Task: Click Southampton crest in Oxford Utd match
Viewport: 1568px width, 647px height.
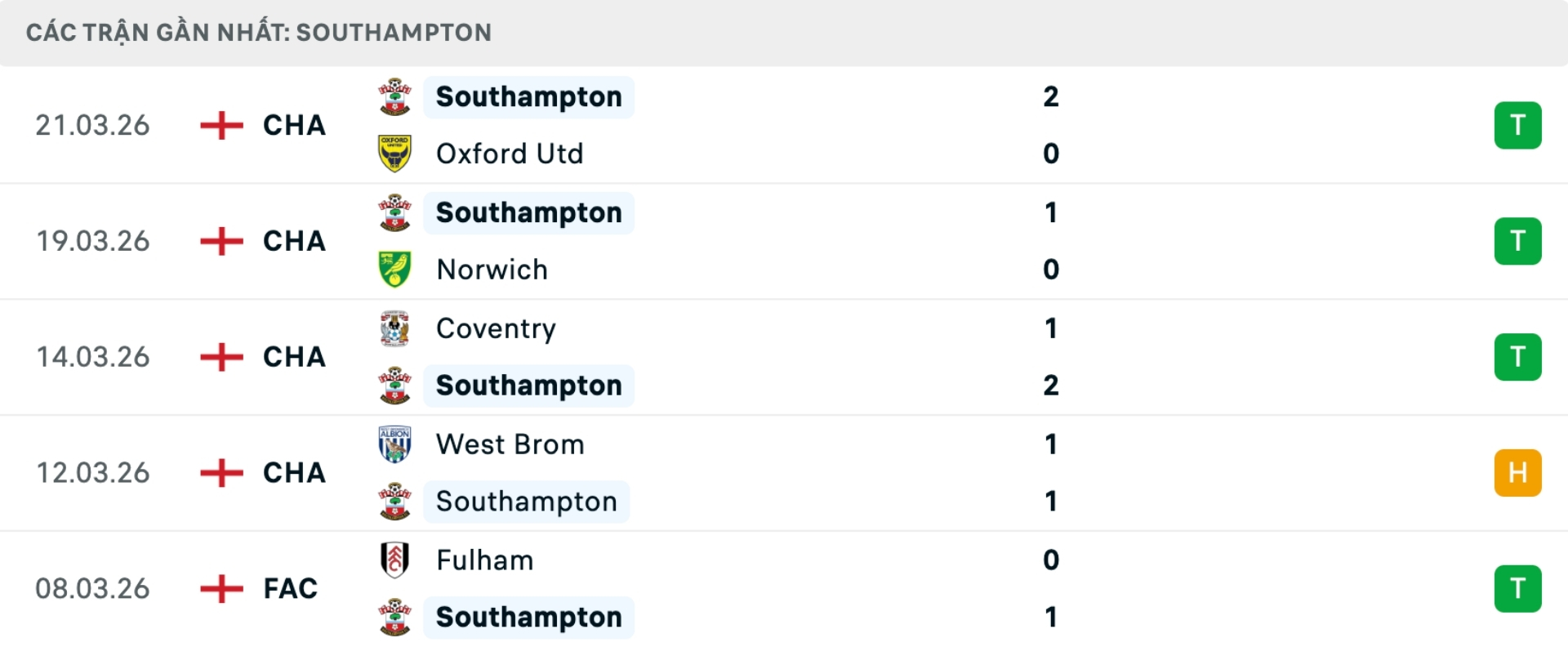Action: click(394, 97)
